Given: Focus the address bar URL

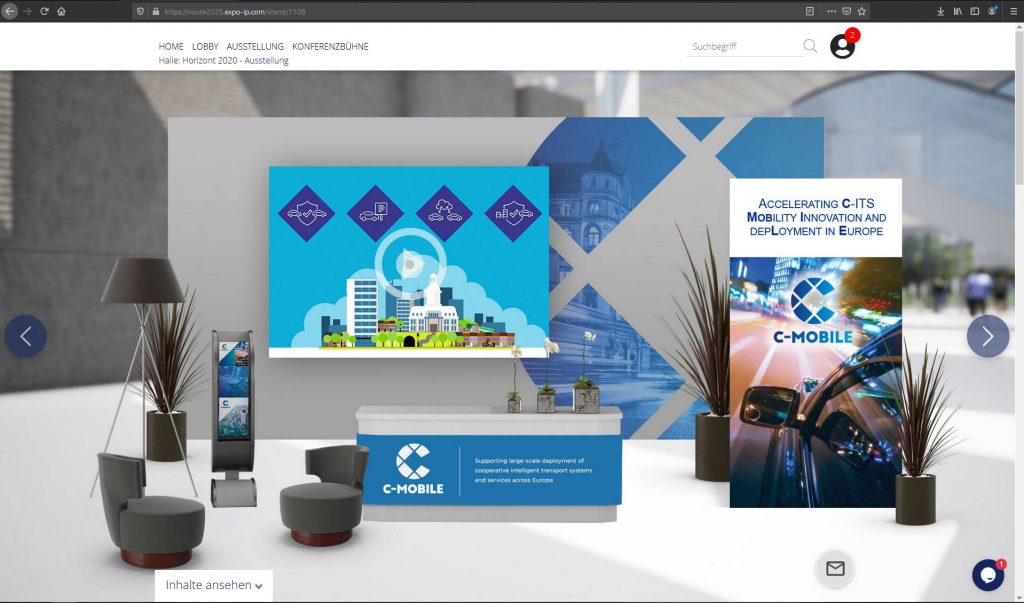Looking at the screenshot, I should pyautogui.click(x=234, y=11).
